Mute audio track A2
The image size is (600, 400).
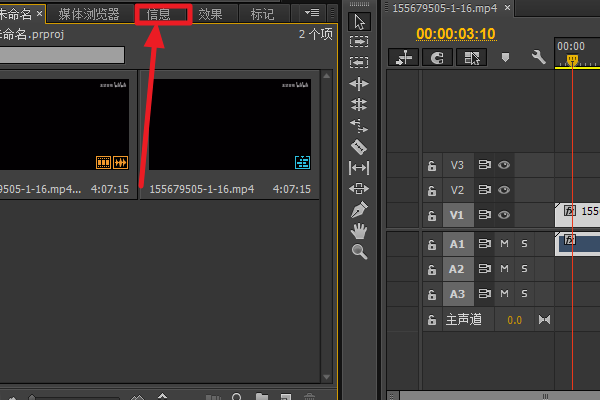coord(504,269)
